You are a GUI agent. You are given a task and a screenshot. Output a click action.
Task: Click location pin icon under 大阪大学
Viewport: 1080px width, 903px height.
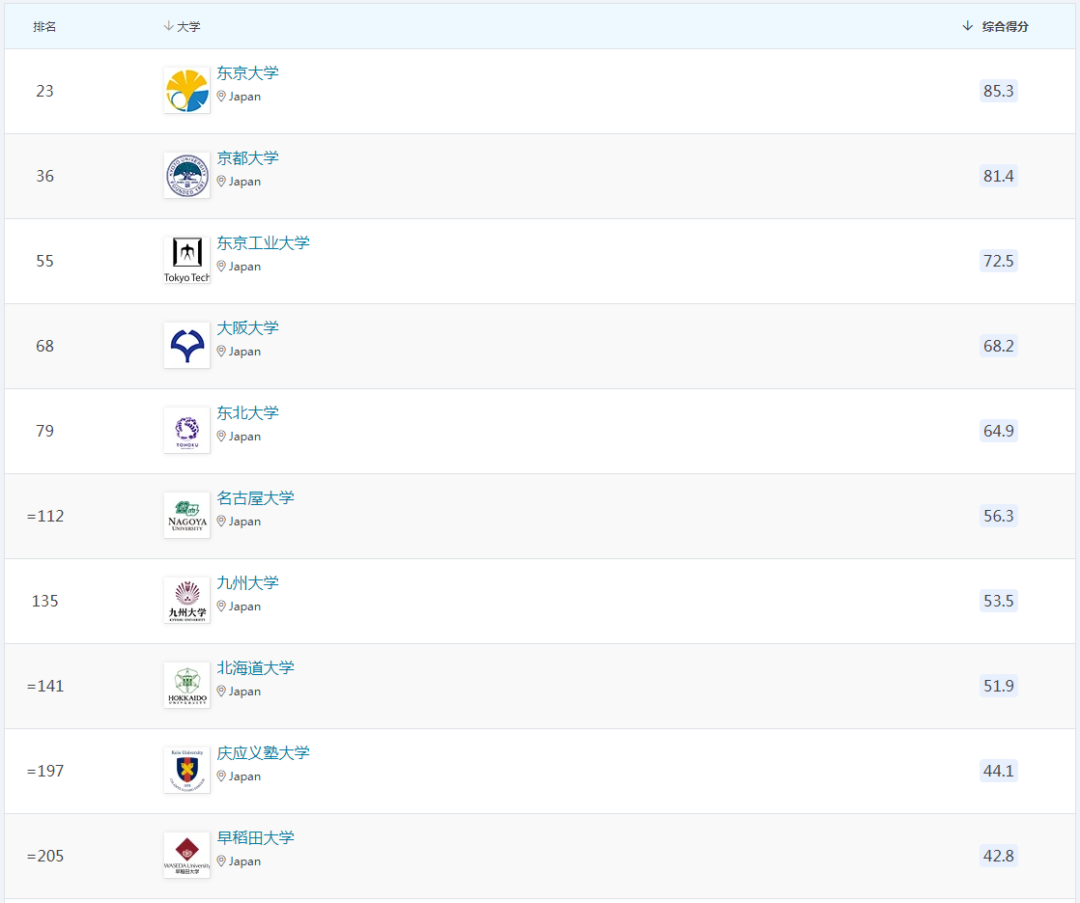pos(221,351)
